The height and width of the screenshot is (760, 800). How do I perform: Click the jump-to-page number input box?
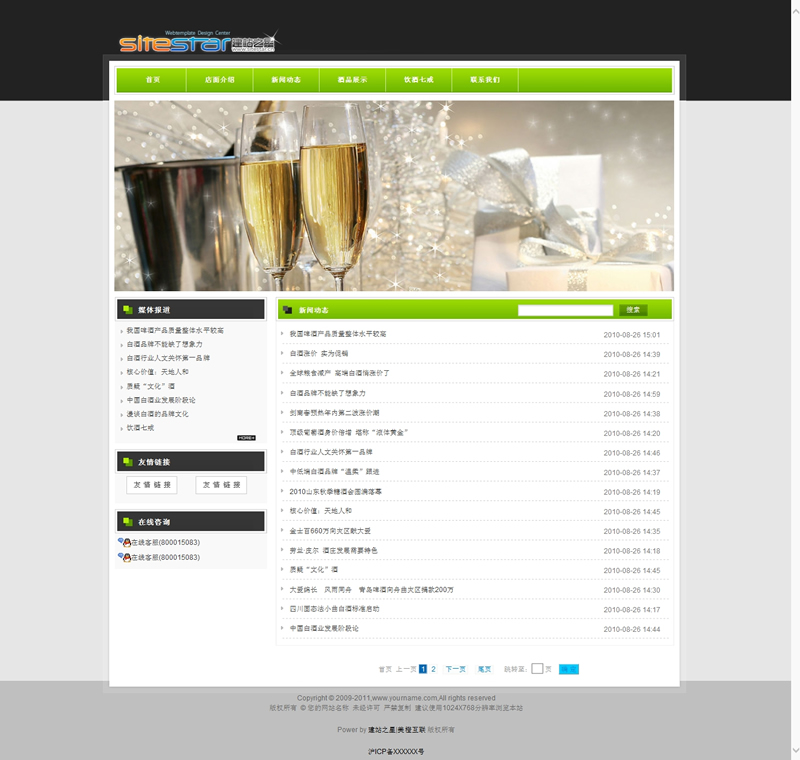click(x=537, y=669)
